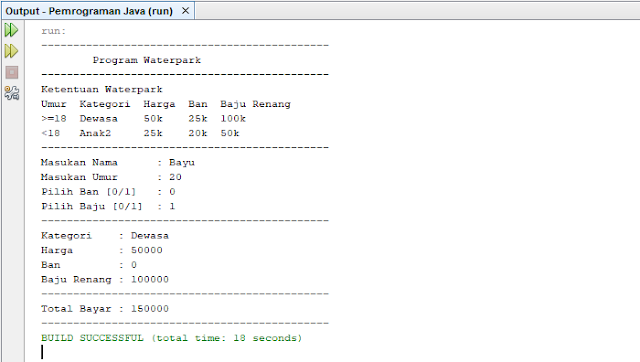Click the 'Ketentuan Waterpark' line

[102, 89]
